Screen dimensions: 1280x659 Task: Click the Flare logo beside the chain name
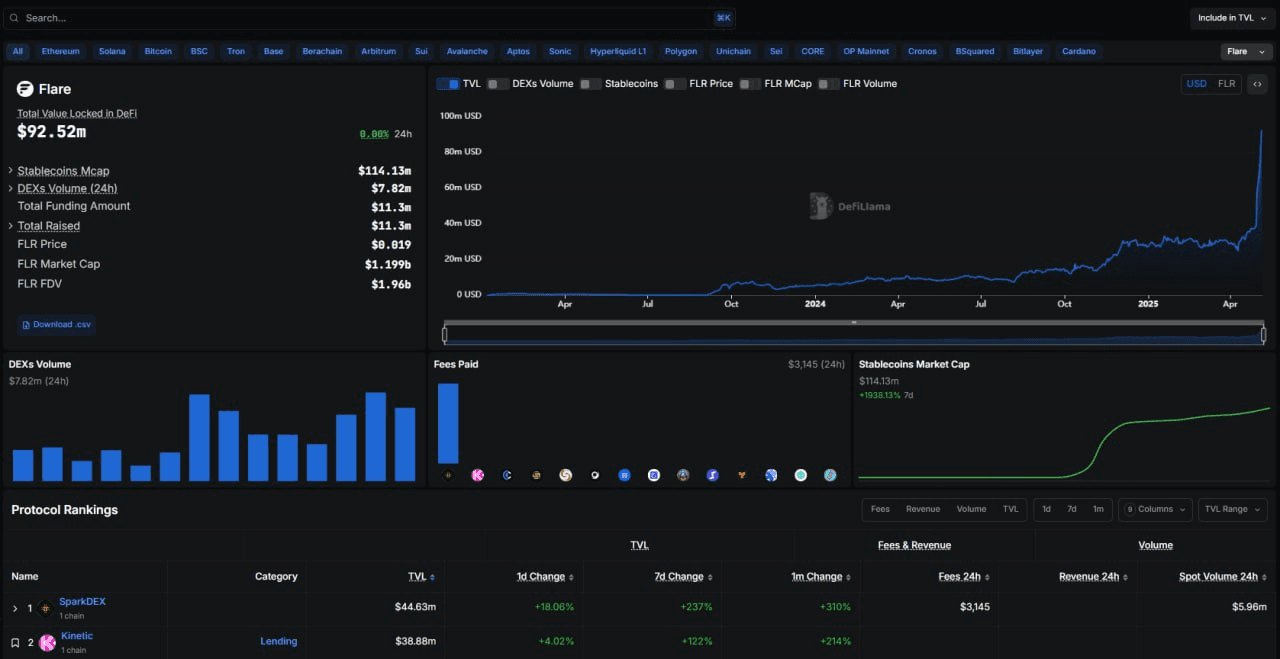tap(26, 89)
